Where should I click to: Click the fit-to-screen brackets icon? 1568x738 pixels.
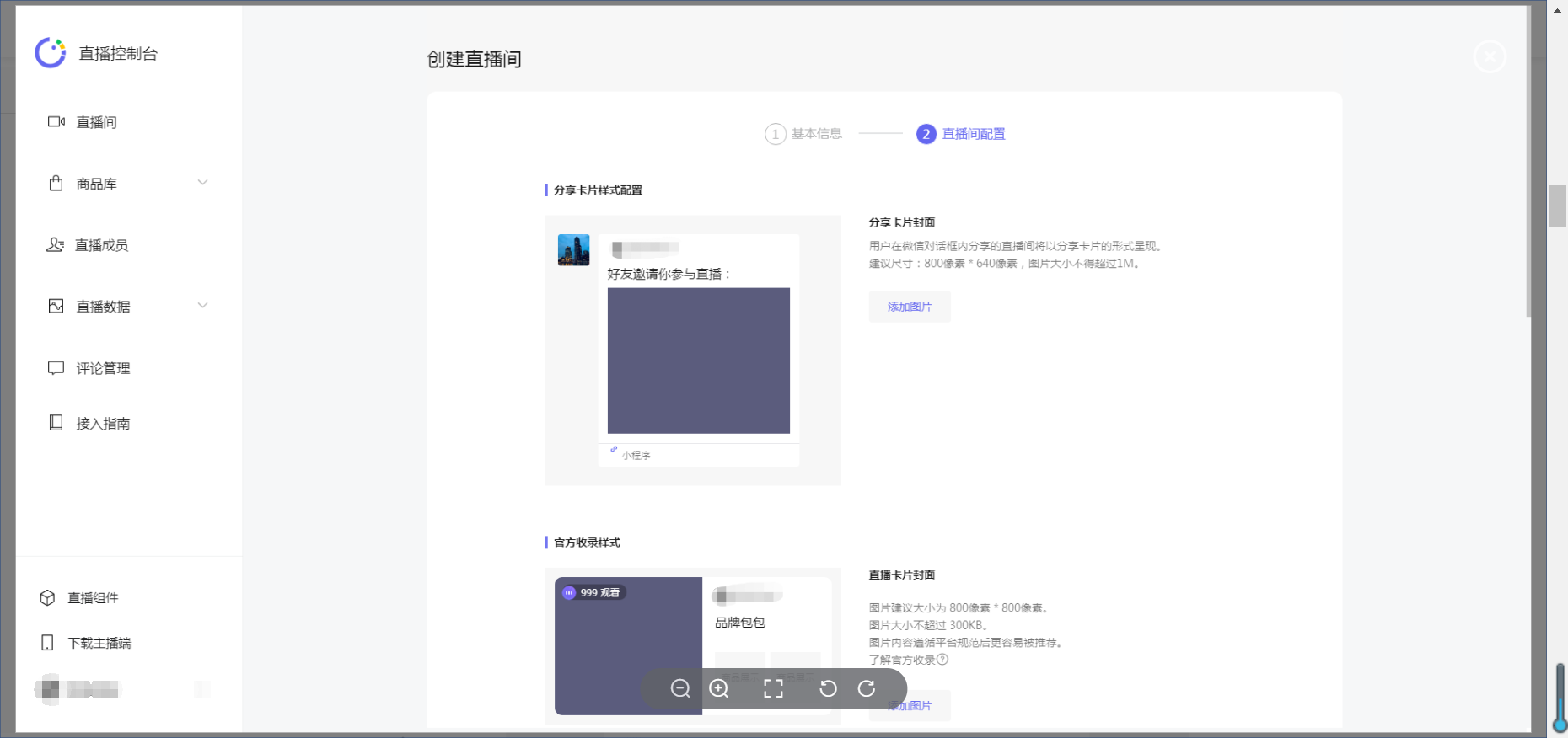773,688
